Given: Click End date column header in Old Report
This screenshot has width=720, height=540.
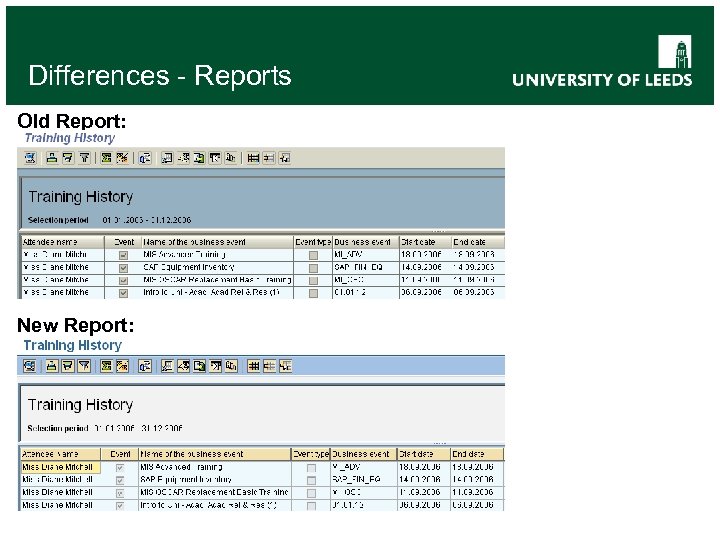Looking at the screenshot, I should point(478,242).
